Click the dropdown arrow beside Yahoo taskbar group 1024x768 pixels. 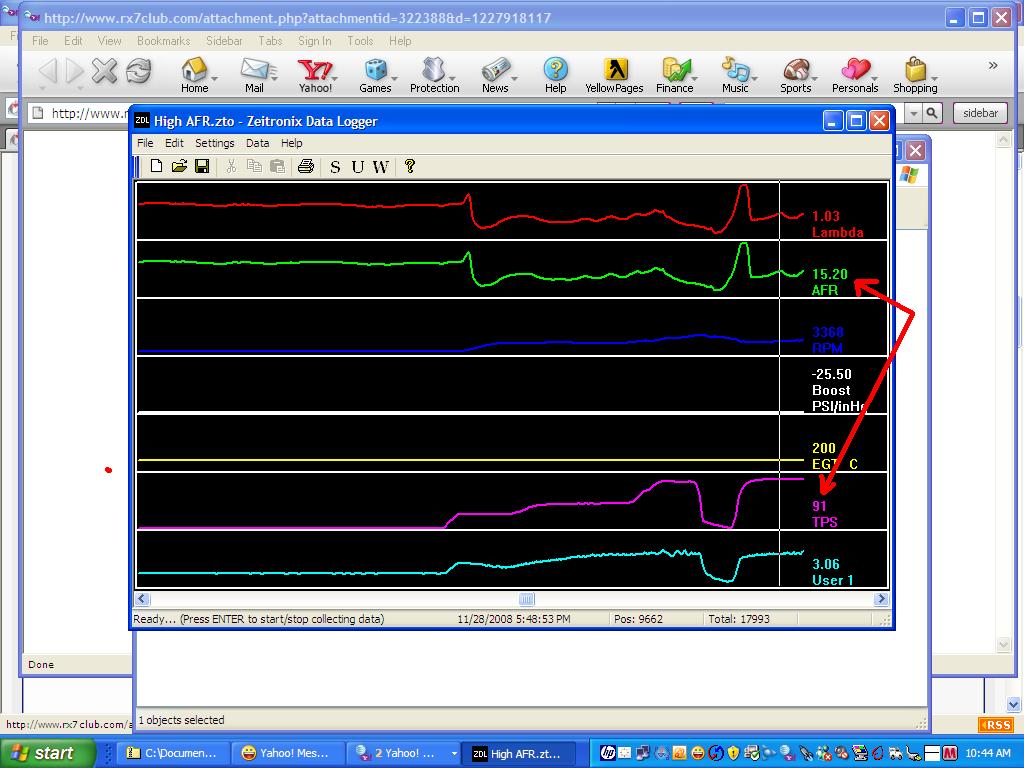454,753
